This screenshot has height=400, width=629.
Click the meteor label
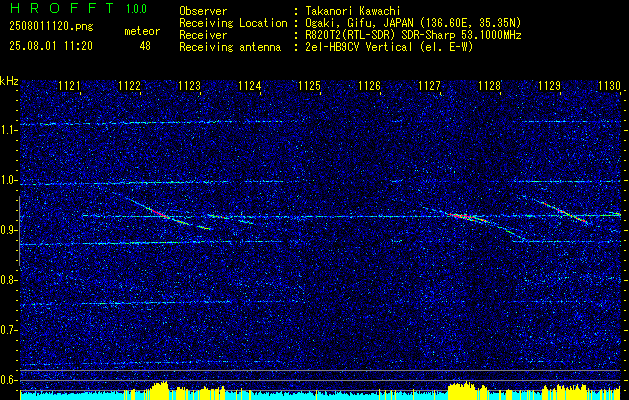click(x=142, y=31)
